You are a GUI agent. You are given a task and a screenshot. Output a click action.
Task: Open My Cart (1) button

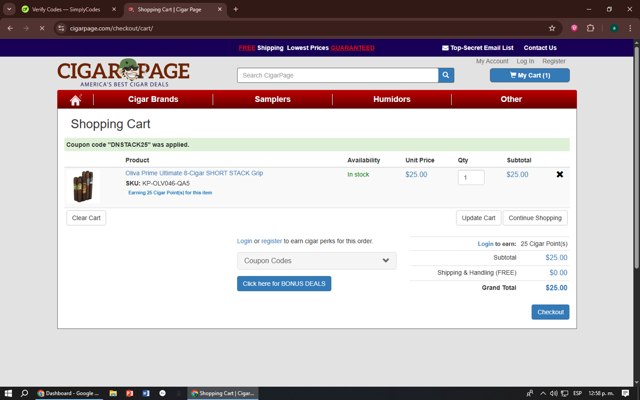[x=530, y=76]
